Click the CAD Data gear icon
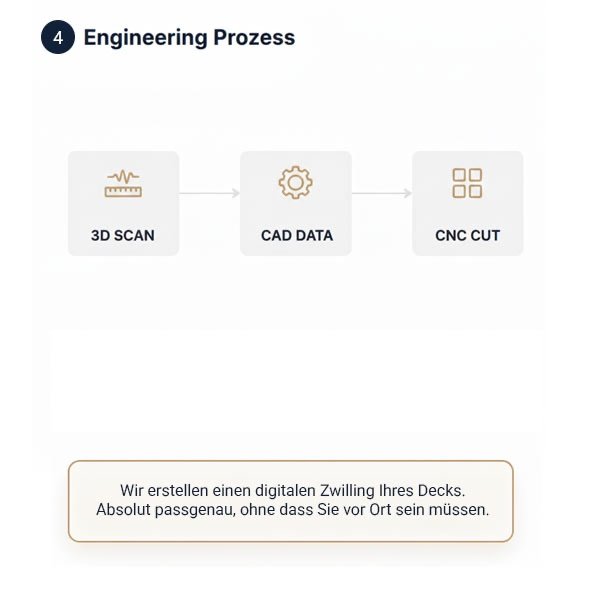600x600 pixels. pos(295,183)
